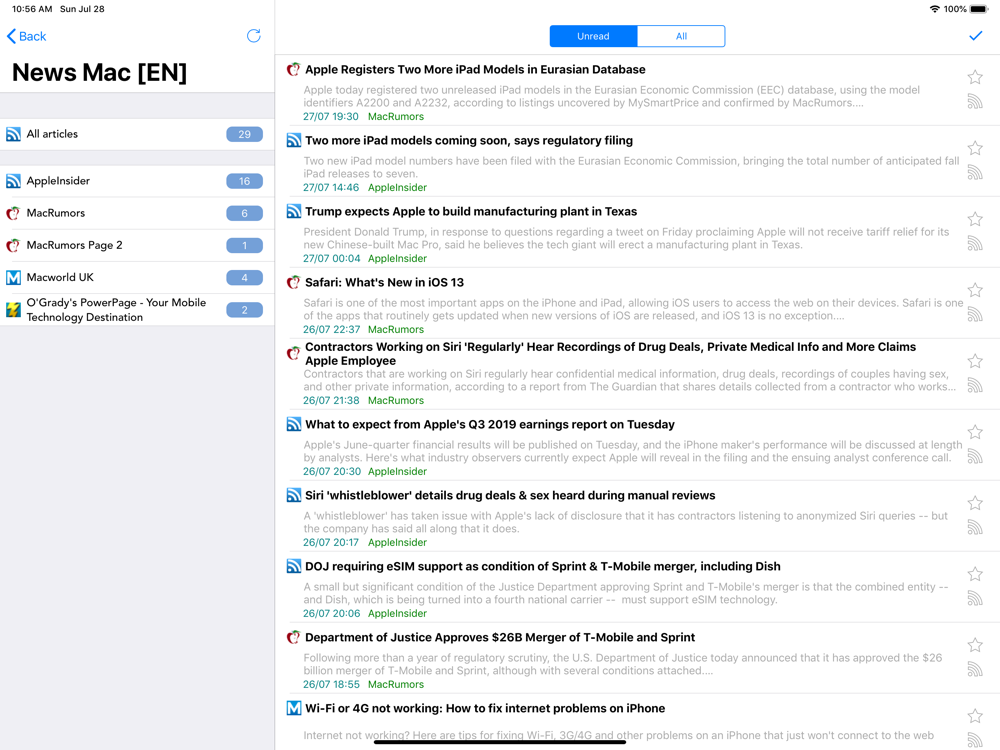
Task: Tap the Back button
Action: [26, 36]
